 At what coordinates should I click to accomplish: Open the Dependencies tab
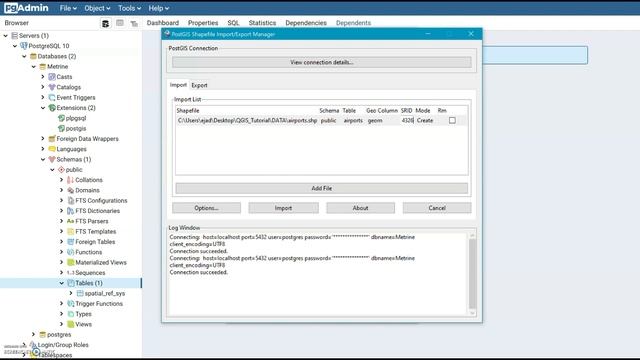pyautogui.click(x=306, y=23)
